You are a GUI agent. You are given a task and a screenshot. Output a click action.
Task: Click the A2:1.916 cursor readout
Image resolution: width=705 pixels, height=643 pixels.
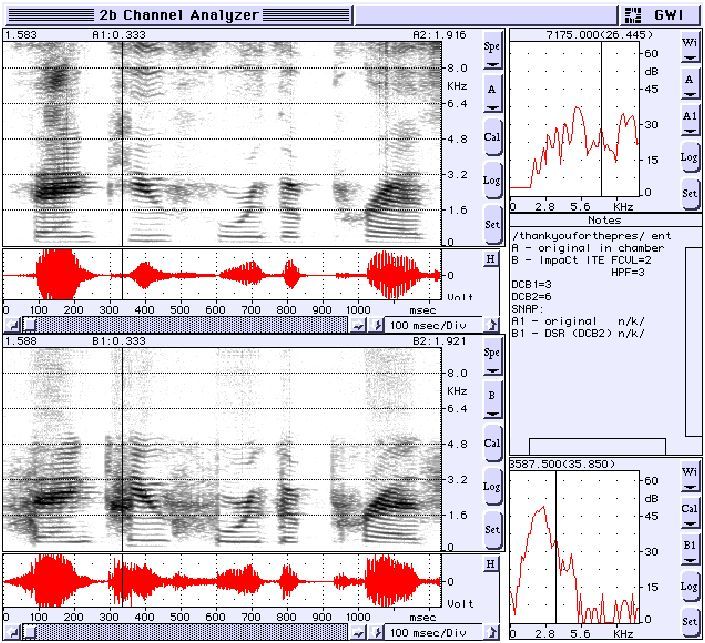pyautogui.click(x=440, y=35)
